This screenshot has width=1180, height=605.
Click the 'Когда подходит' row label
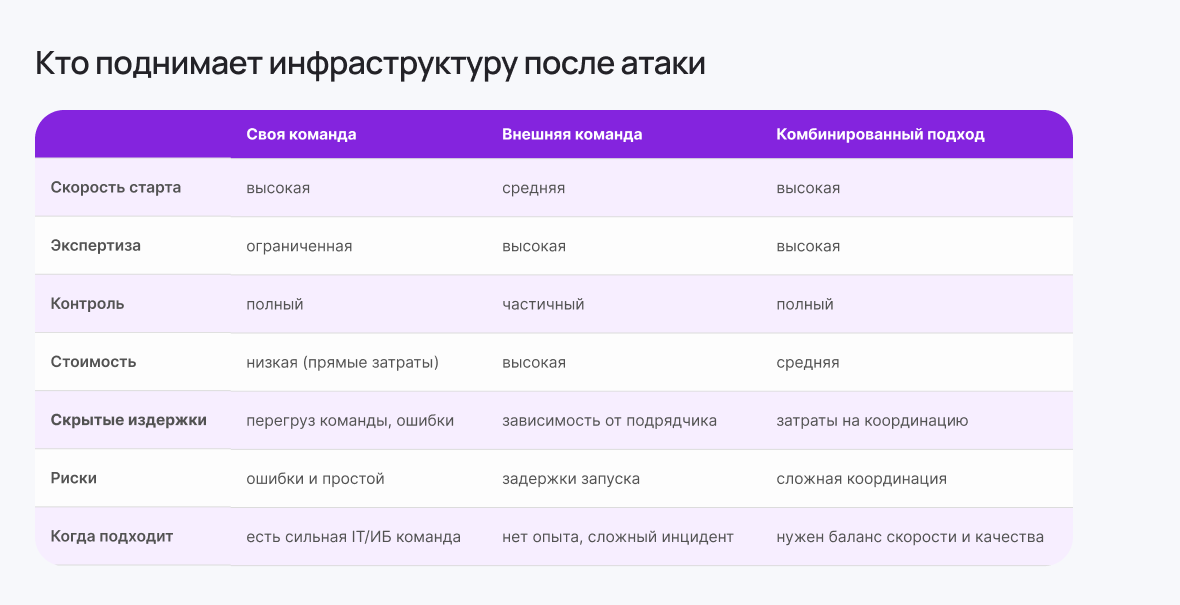click(112, 537)
